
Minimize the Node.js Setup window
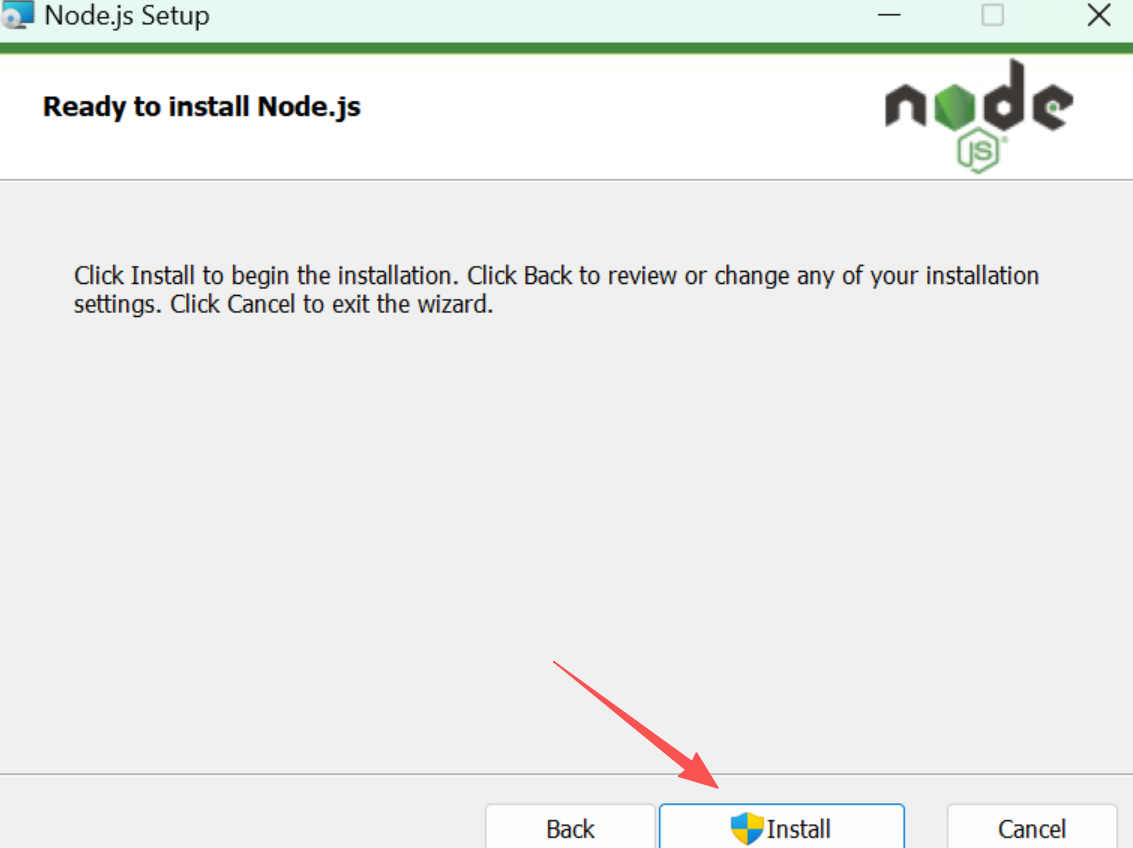click(x=889, y=15)
